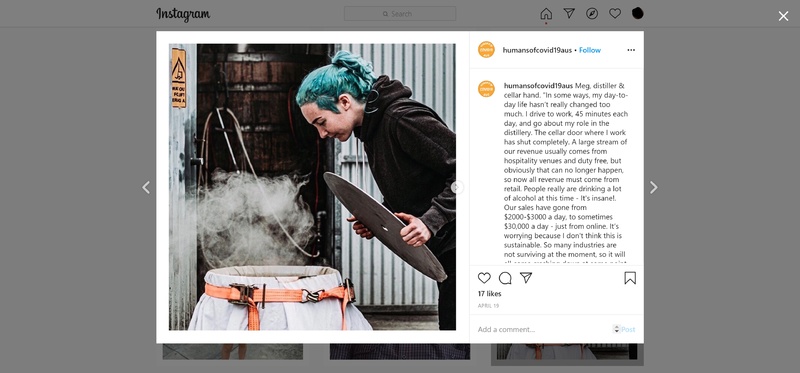Go to next post with right chevron
This screenshot has width=800, height=373.
pos(654,187)
